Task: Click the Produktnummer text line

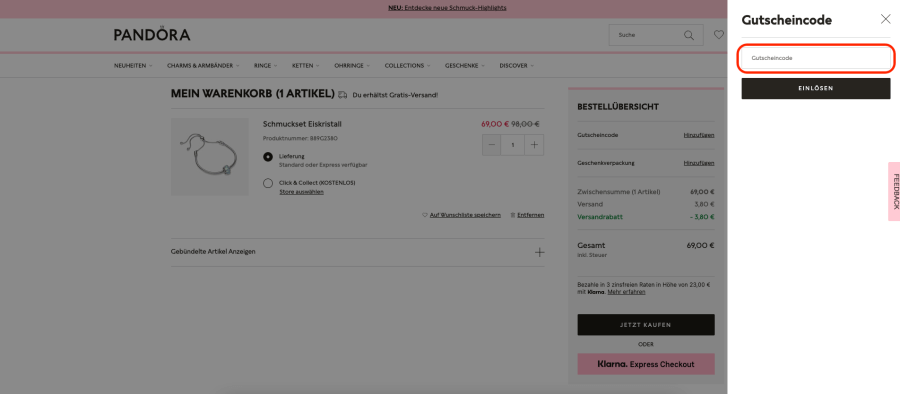Action: (x=300, y=138)
